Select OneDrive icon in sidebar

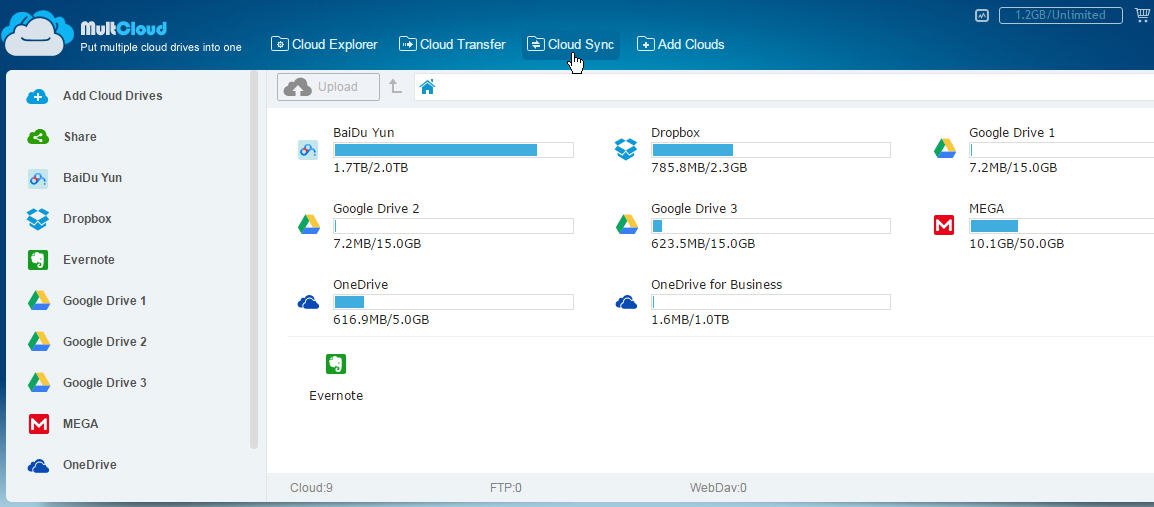coord(38,466)
